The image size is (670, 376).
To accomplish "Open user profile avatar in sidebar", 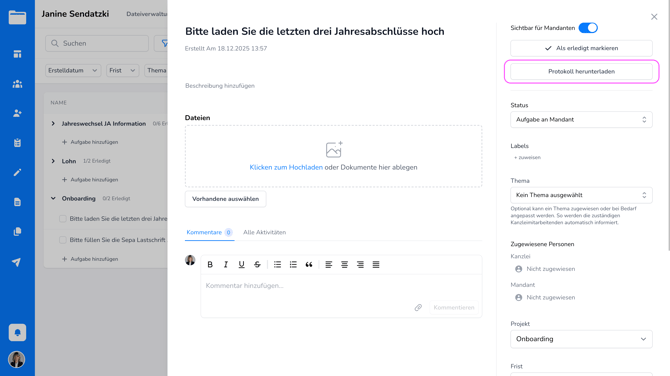I will [17, 359].
